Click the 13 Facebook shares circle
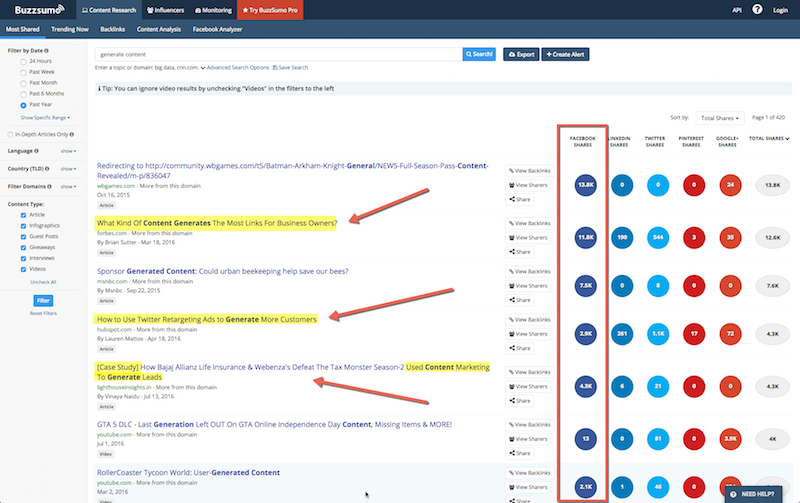This screenshot has width=800, height=503. [x=586, y=439]
